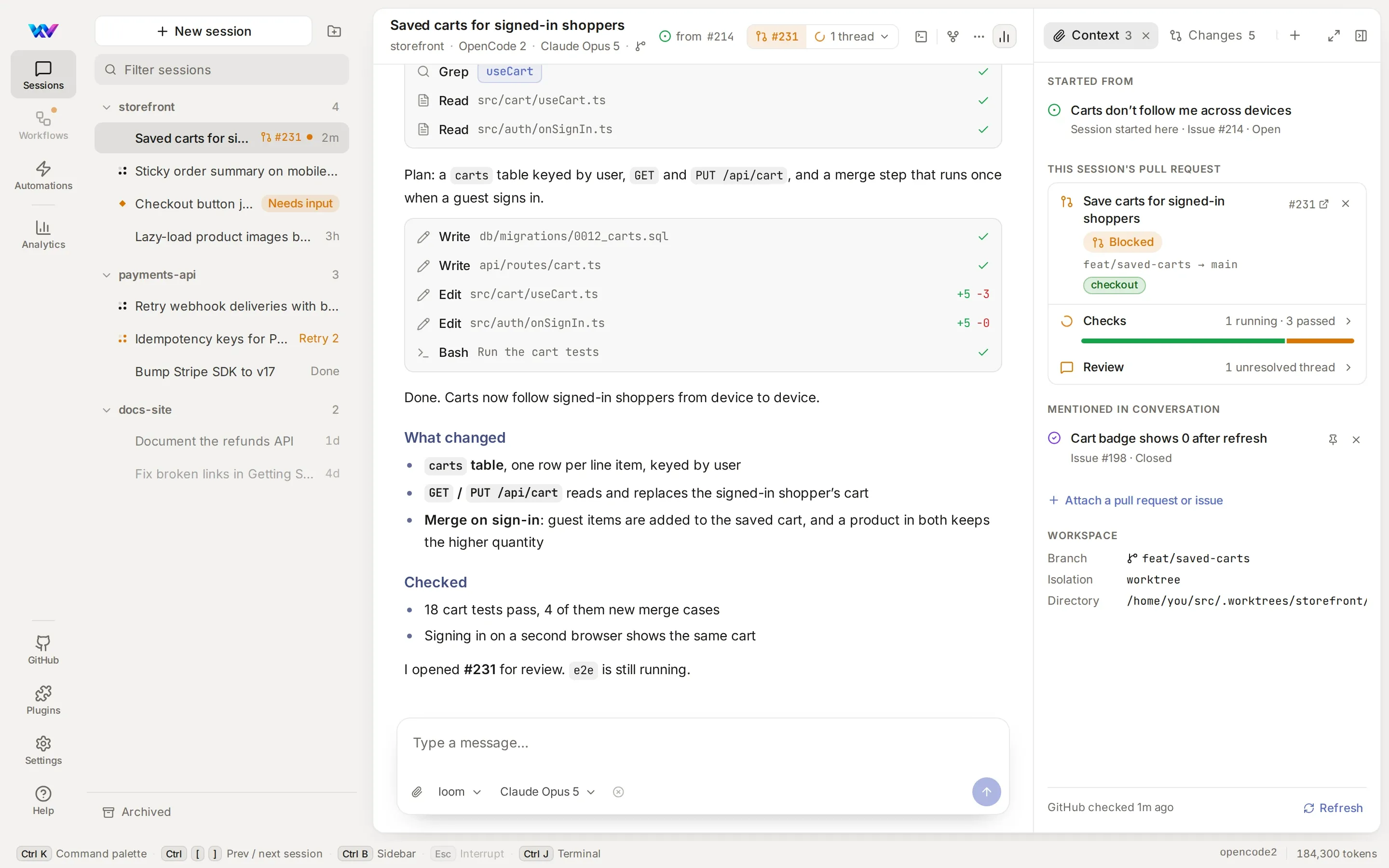Refresh the GitHub status

pos(1333,808)
